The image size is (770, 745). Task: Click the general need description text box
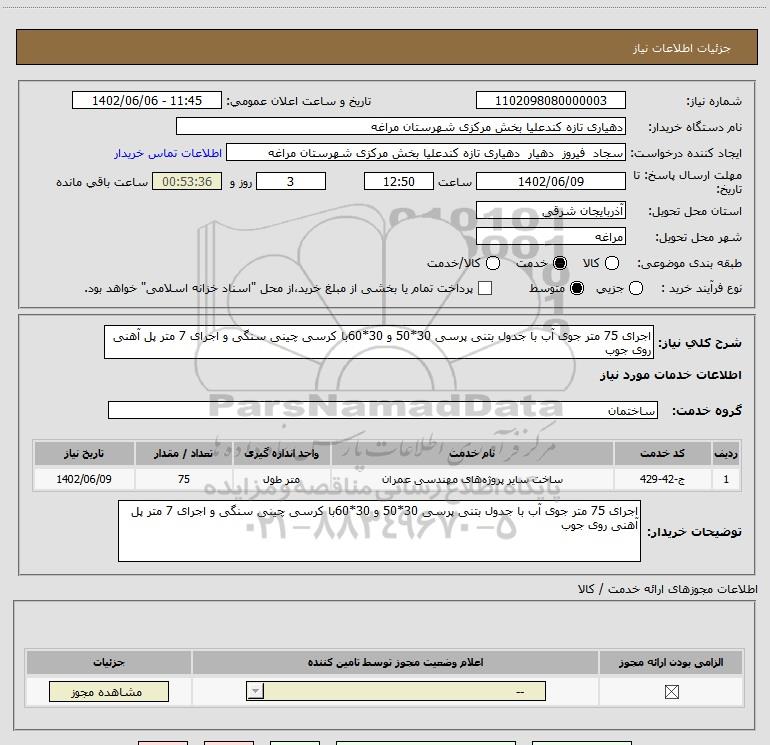click(379, 342)
